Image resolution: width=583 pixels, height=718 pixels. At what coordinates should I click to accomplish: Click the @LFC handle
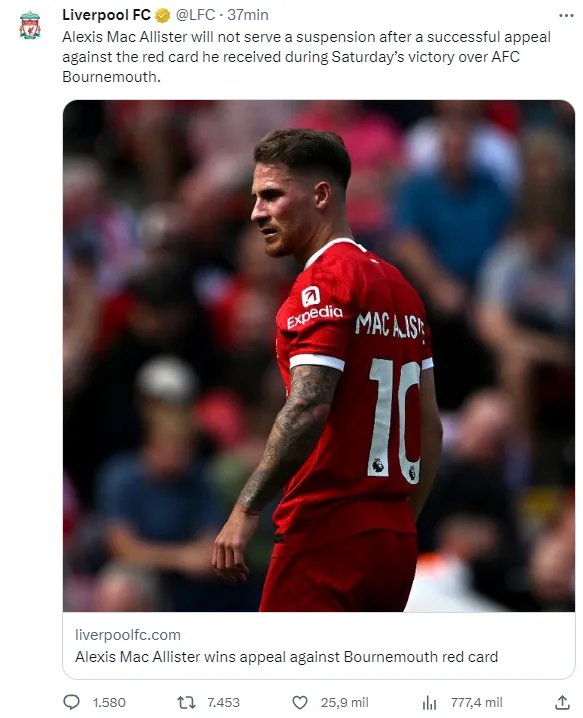[196, 15]
